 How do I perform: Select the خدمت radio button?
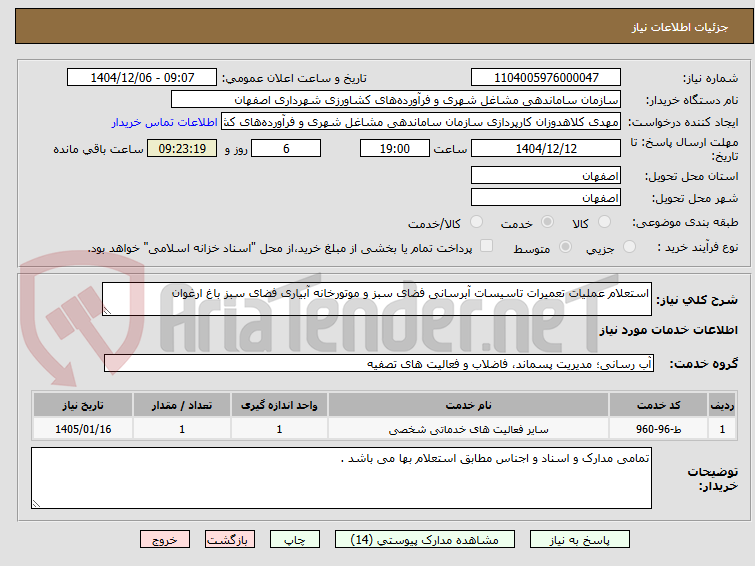coord(547,222)
